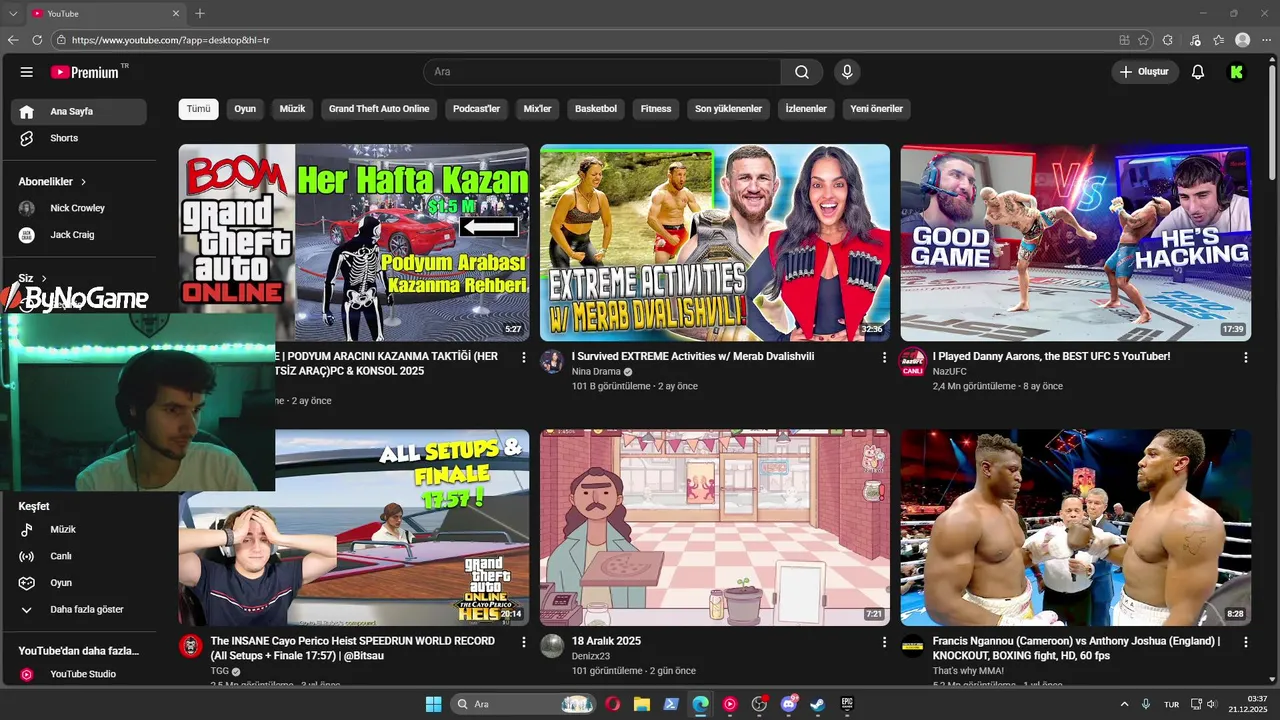Image resolution: width=1280 pixels, height=720 pixels.
Task: Open Nick Crowley subscription channel
Action: 79,208
